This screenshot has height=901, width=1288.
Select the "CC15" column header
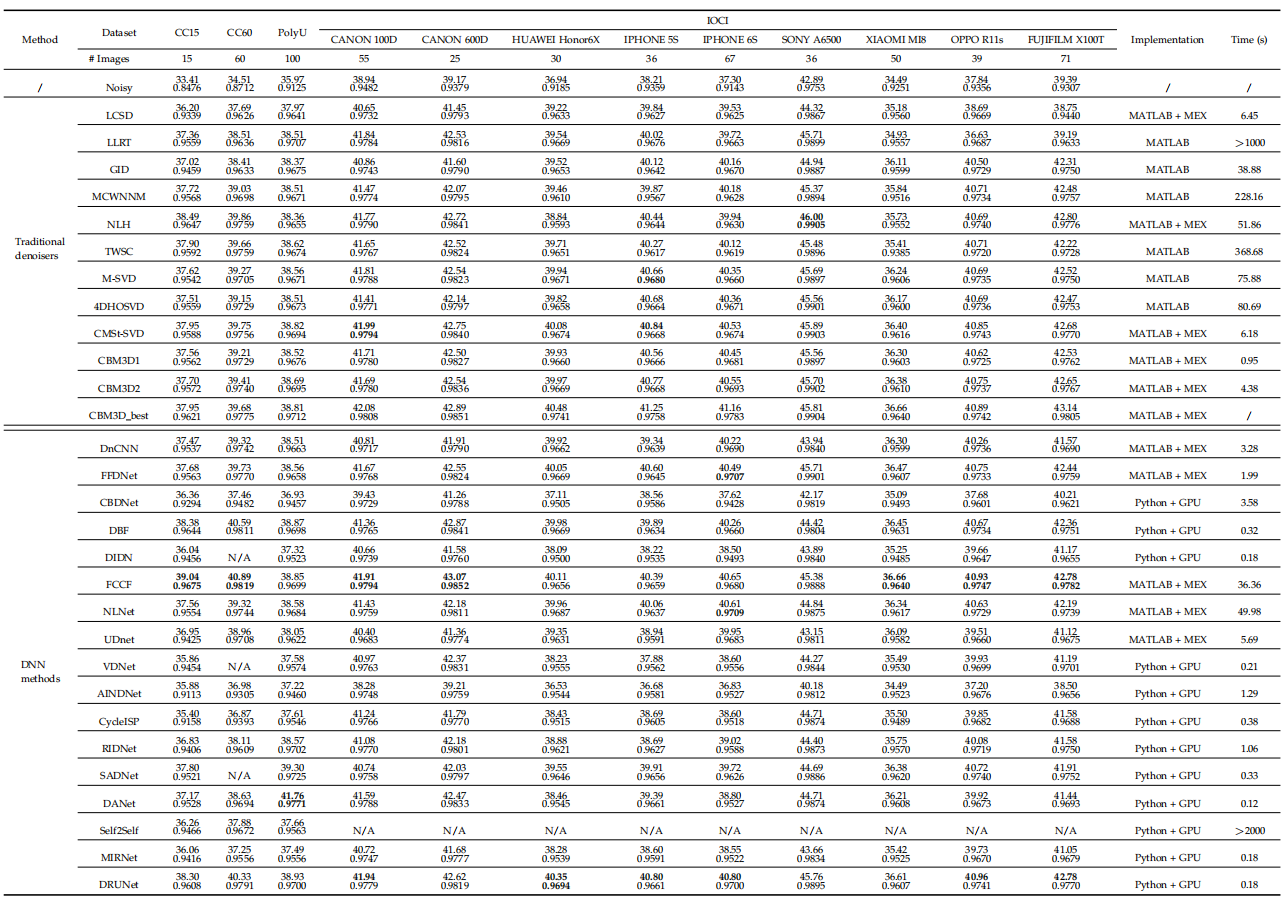[186, 32]
